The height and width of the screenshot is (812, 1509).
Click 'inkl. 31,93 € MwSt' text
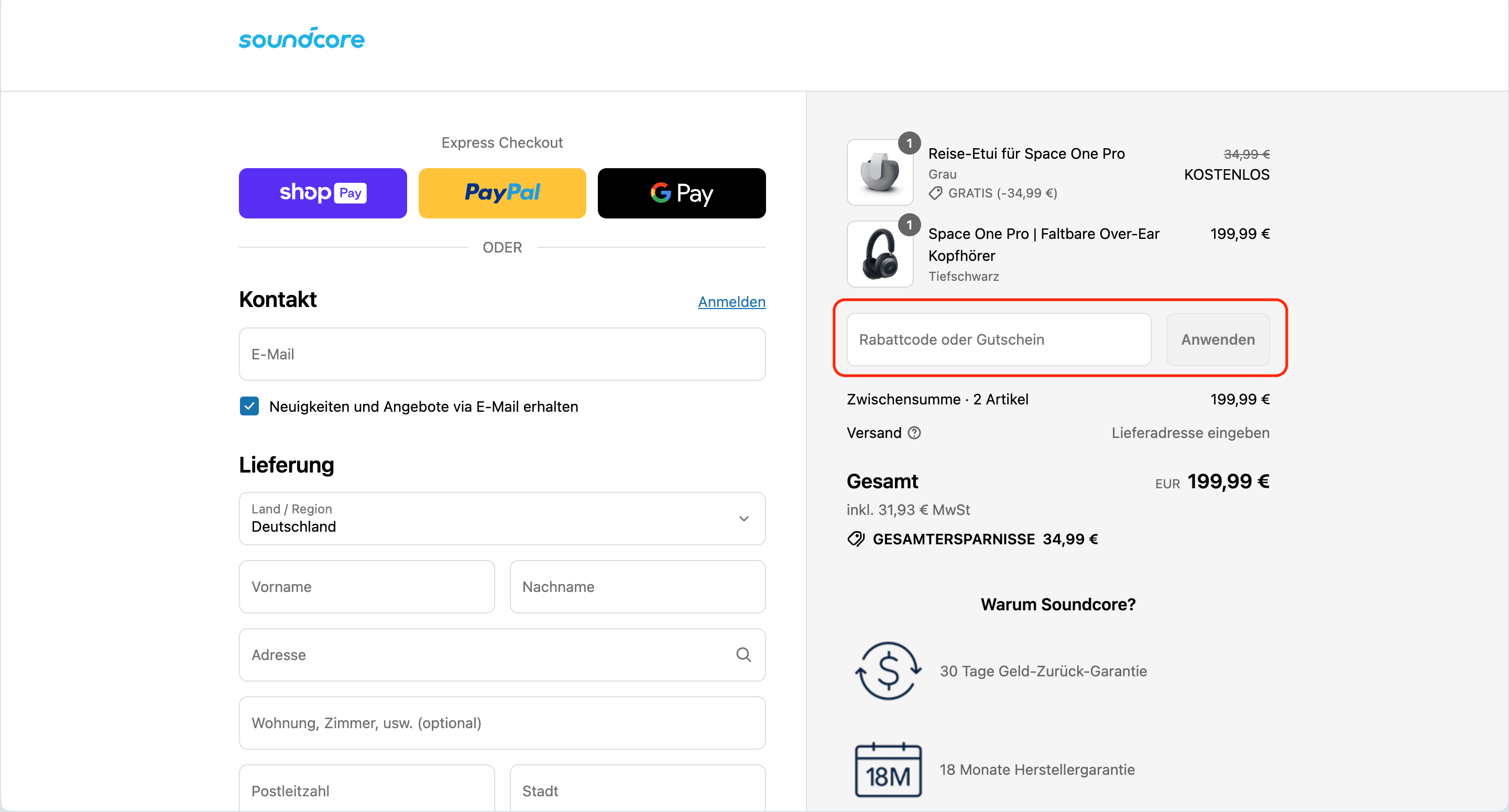coord(908,510)
